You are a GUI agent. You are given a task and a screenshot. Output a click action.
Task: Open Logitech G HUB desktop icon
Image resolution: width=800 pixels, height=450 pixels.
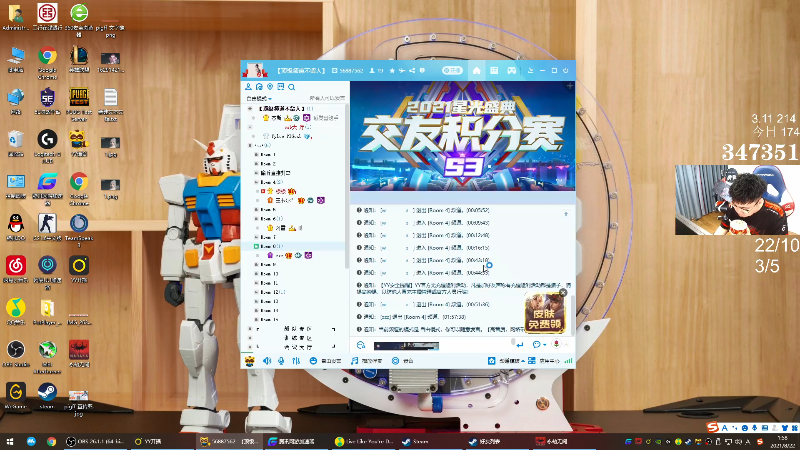tap(47, 146)
